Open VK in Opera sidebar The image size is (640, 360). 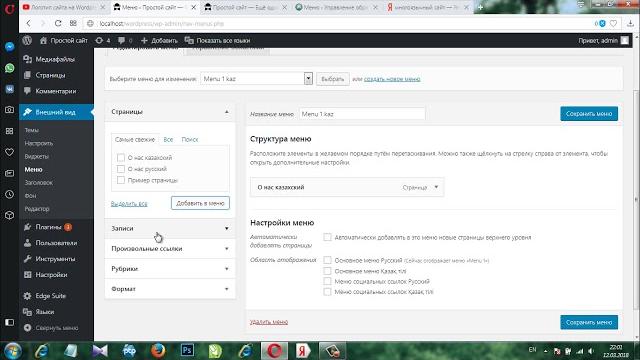[9, 89]
